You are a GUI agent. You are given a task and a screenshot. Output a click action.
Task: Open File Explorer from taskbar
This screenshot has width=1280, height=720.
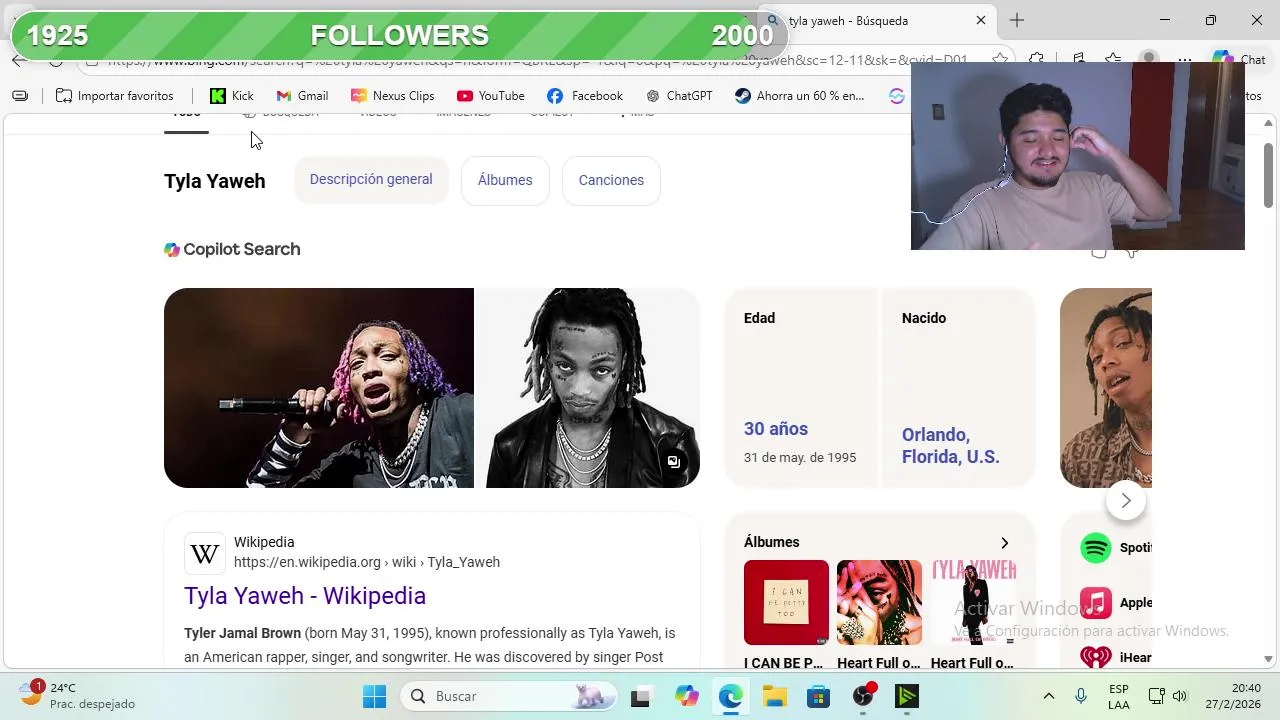pos(774,696)
